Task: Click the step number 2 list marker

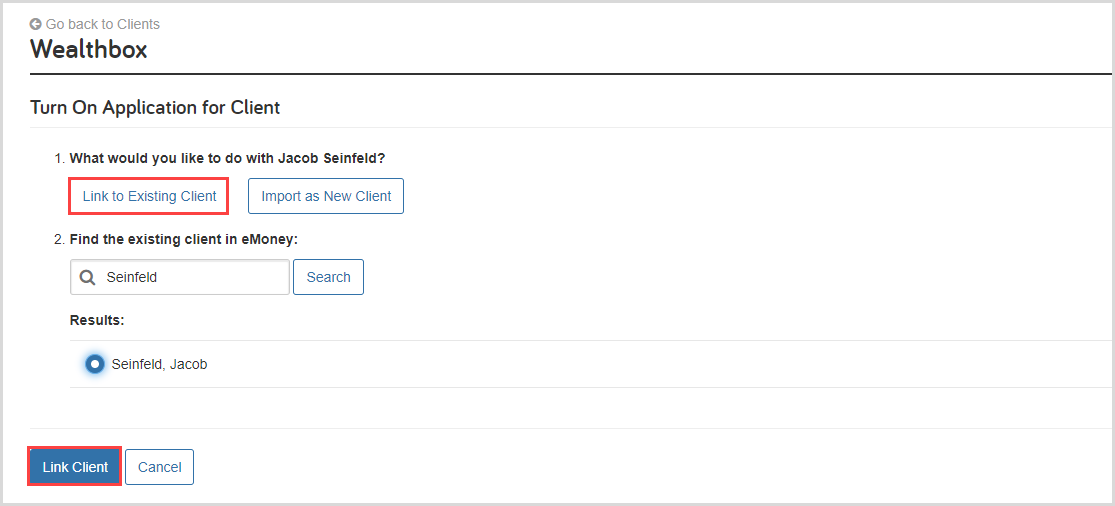Action: (59, 240)
